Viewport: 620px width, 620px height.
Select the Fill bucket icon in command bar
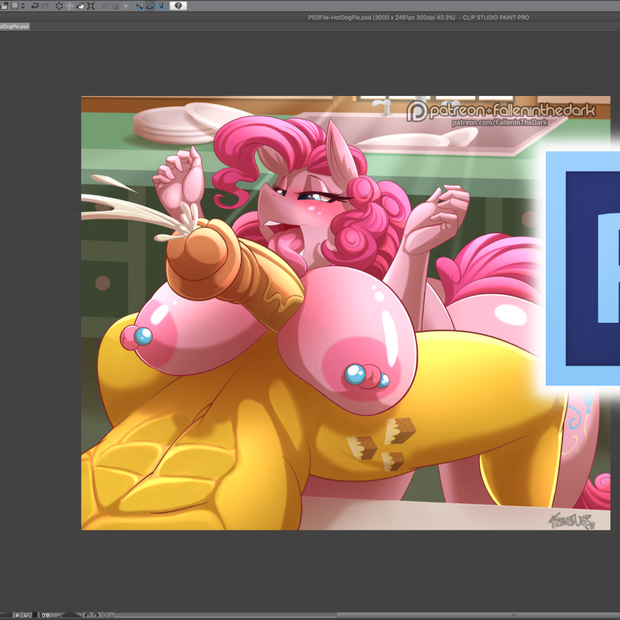click(x=80, y=6)
